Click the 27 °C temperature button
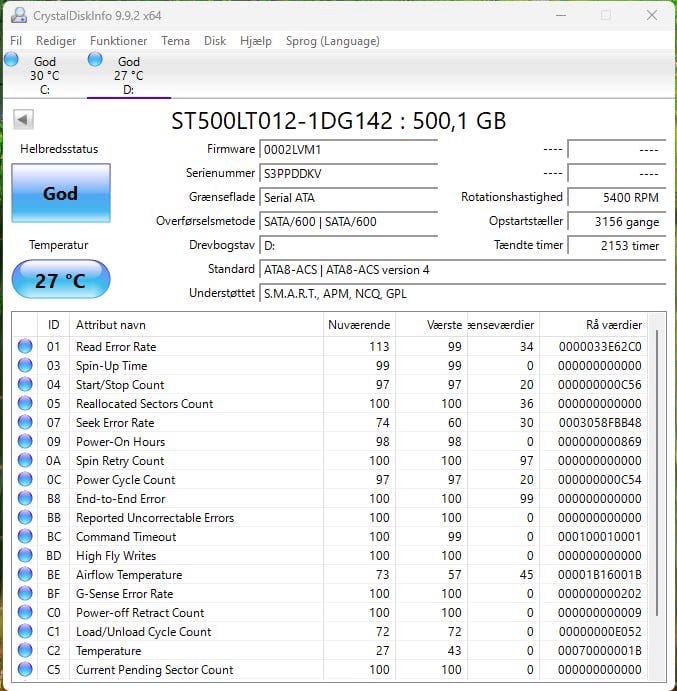This screenshot has width=677, height=691. pos(61,280)
